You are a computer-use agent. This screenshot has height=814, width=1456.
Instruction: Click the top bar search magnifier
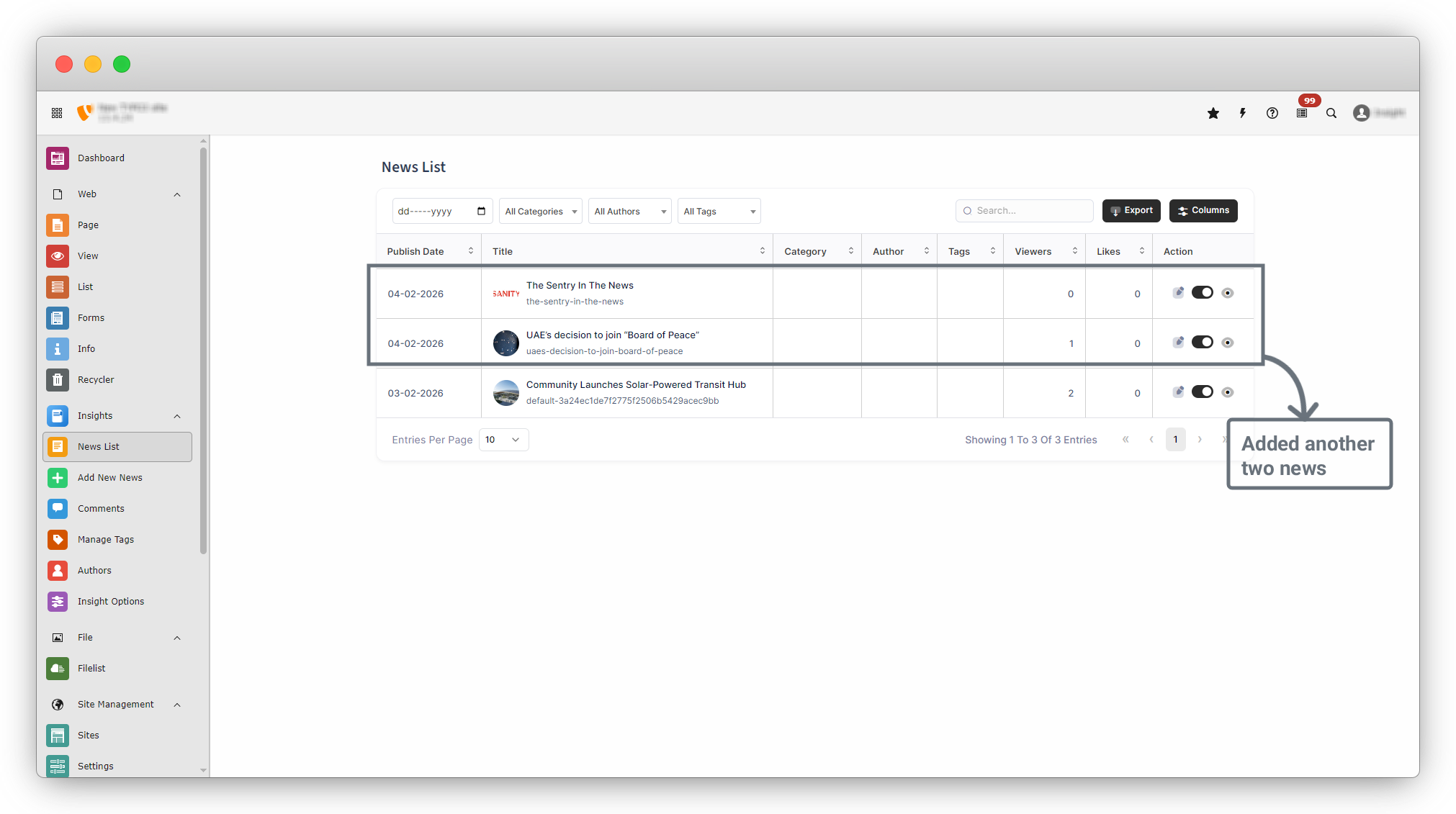click(x=1331, y=113)
